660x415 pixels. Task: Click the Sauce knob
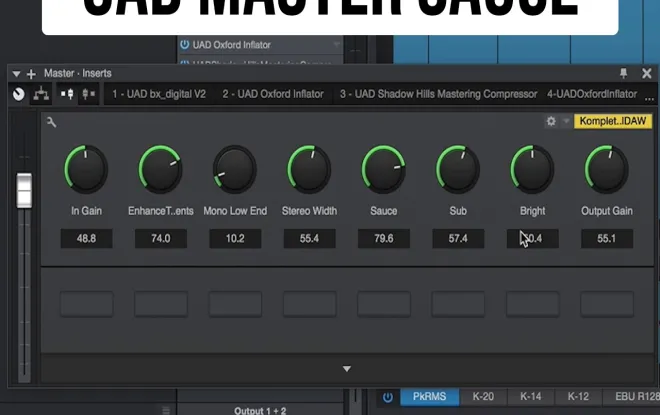pos(383,169)
